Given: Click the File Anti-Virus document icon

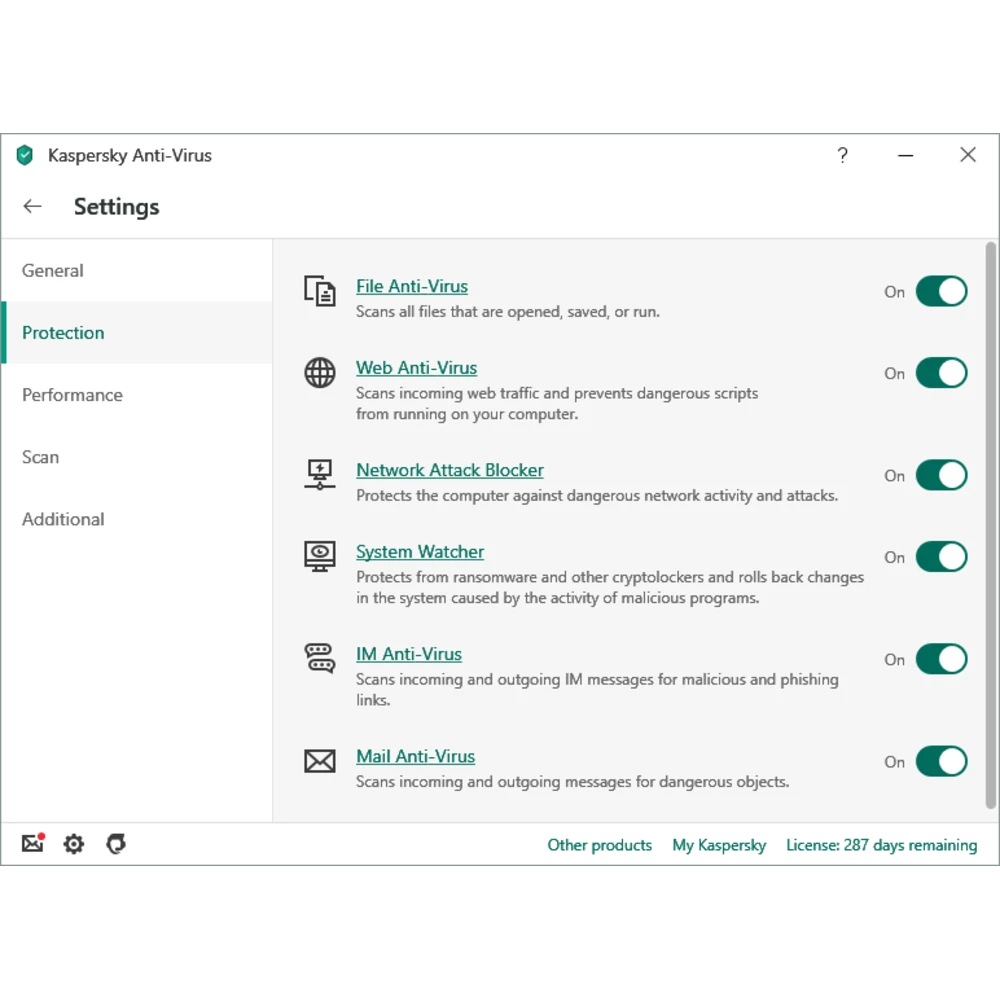Looking at the screenshot, I should [320, 291].
